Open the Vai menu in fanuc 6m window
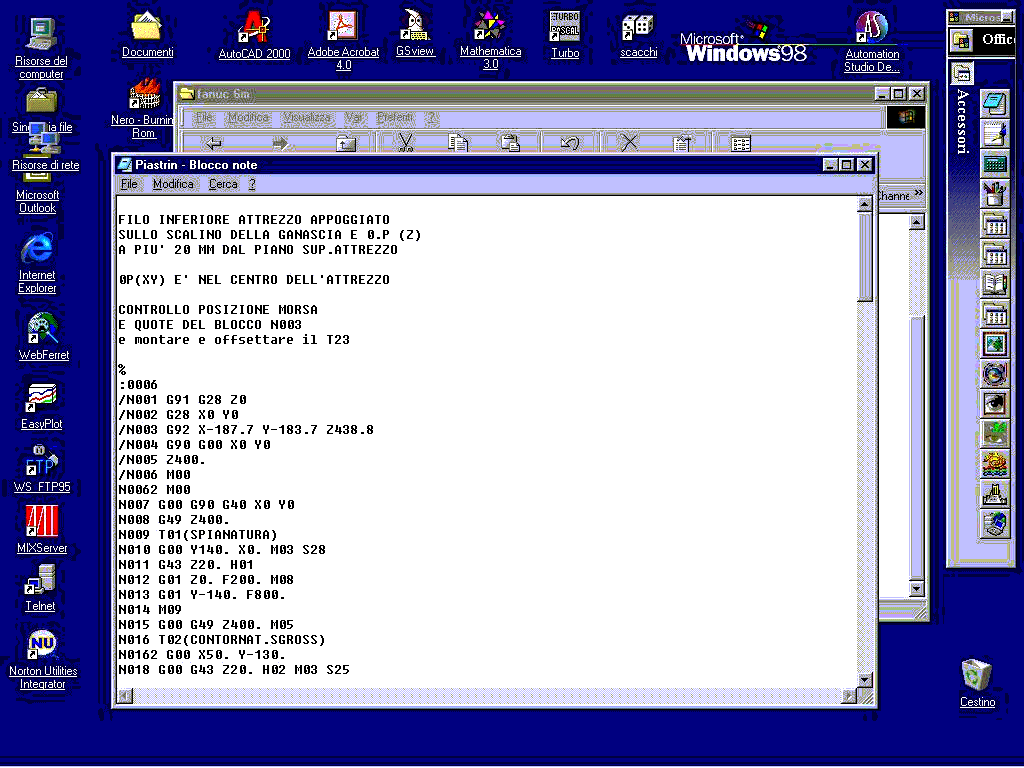Viewport: 1024px width, 768px height. (x=353, y=118)
